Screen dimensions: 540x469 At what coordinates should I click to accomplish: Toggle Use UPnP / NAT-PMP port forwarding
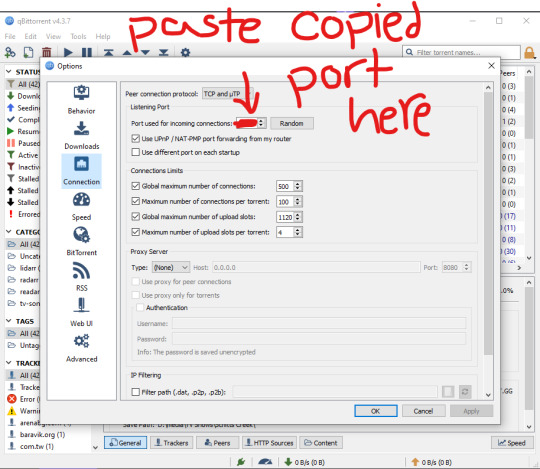(136, 139)
